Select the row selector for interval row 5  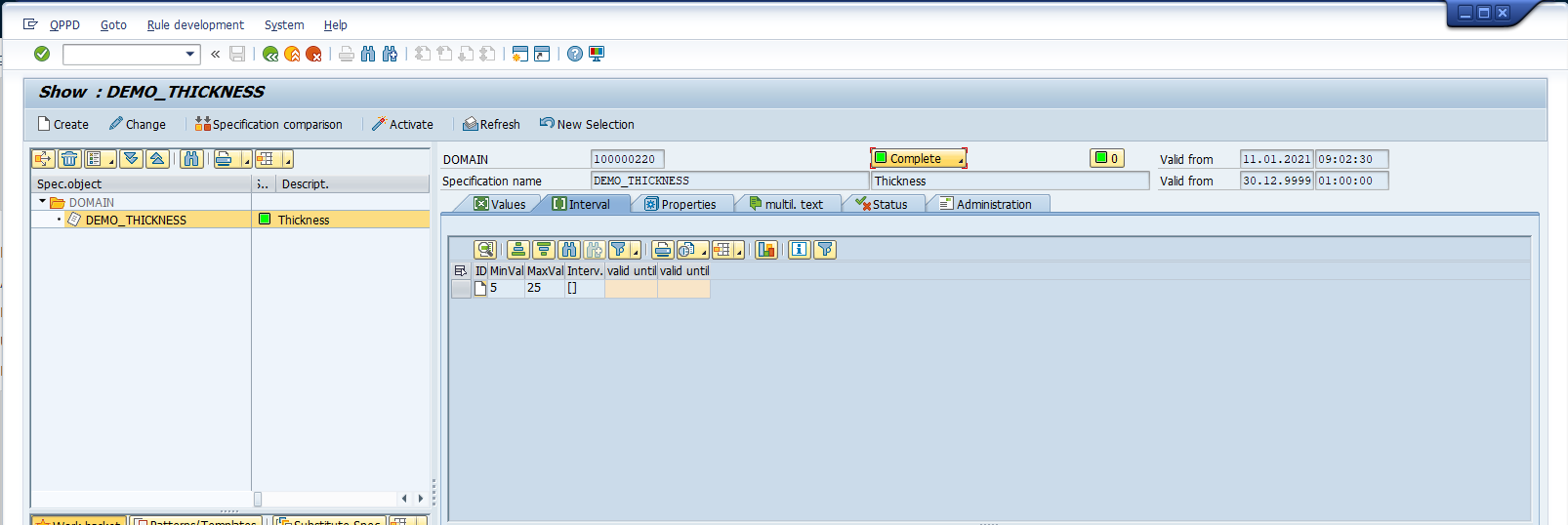point(461,289)
